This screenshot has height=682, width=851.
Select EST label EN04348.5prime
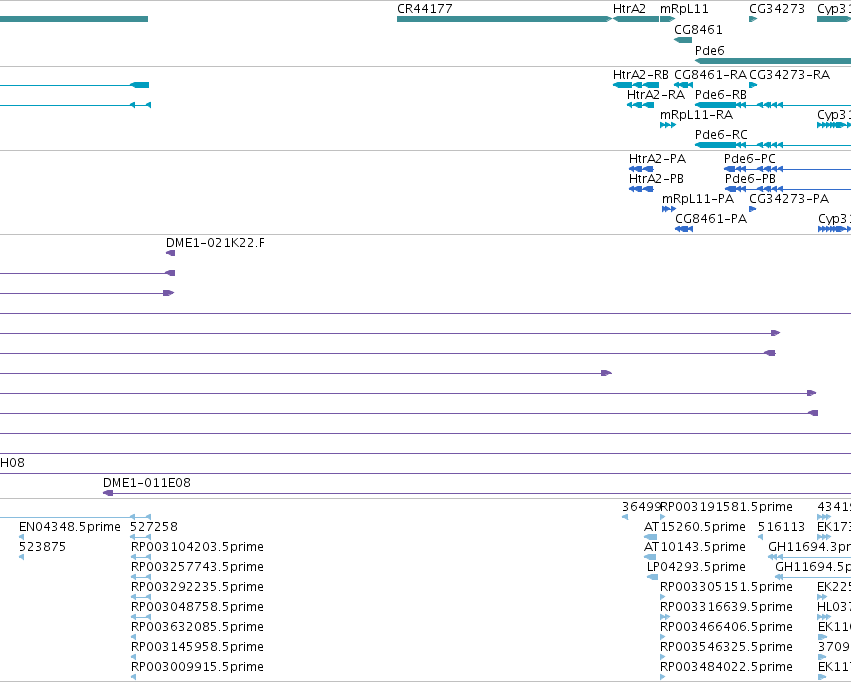pyautogui.click(x=69, y=527)
